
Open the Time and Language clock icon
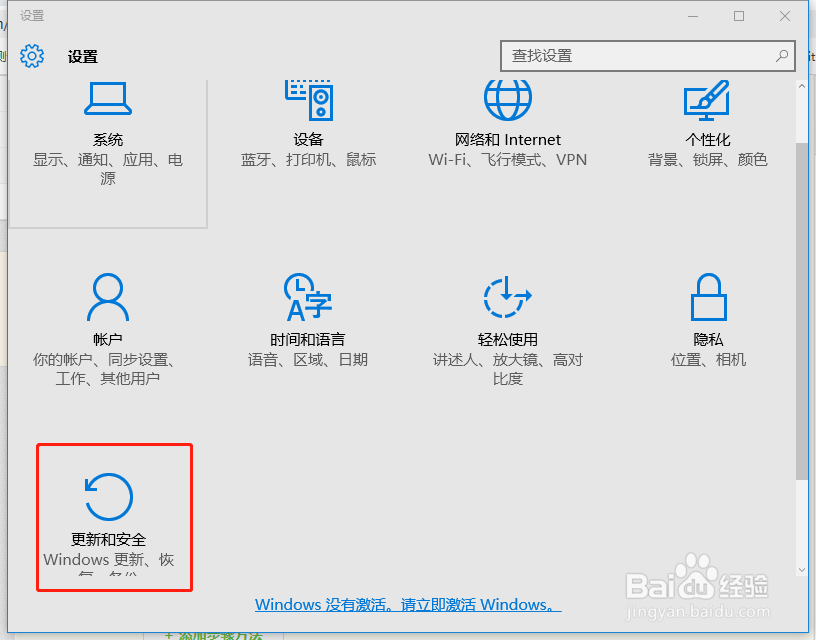point(308,297)
